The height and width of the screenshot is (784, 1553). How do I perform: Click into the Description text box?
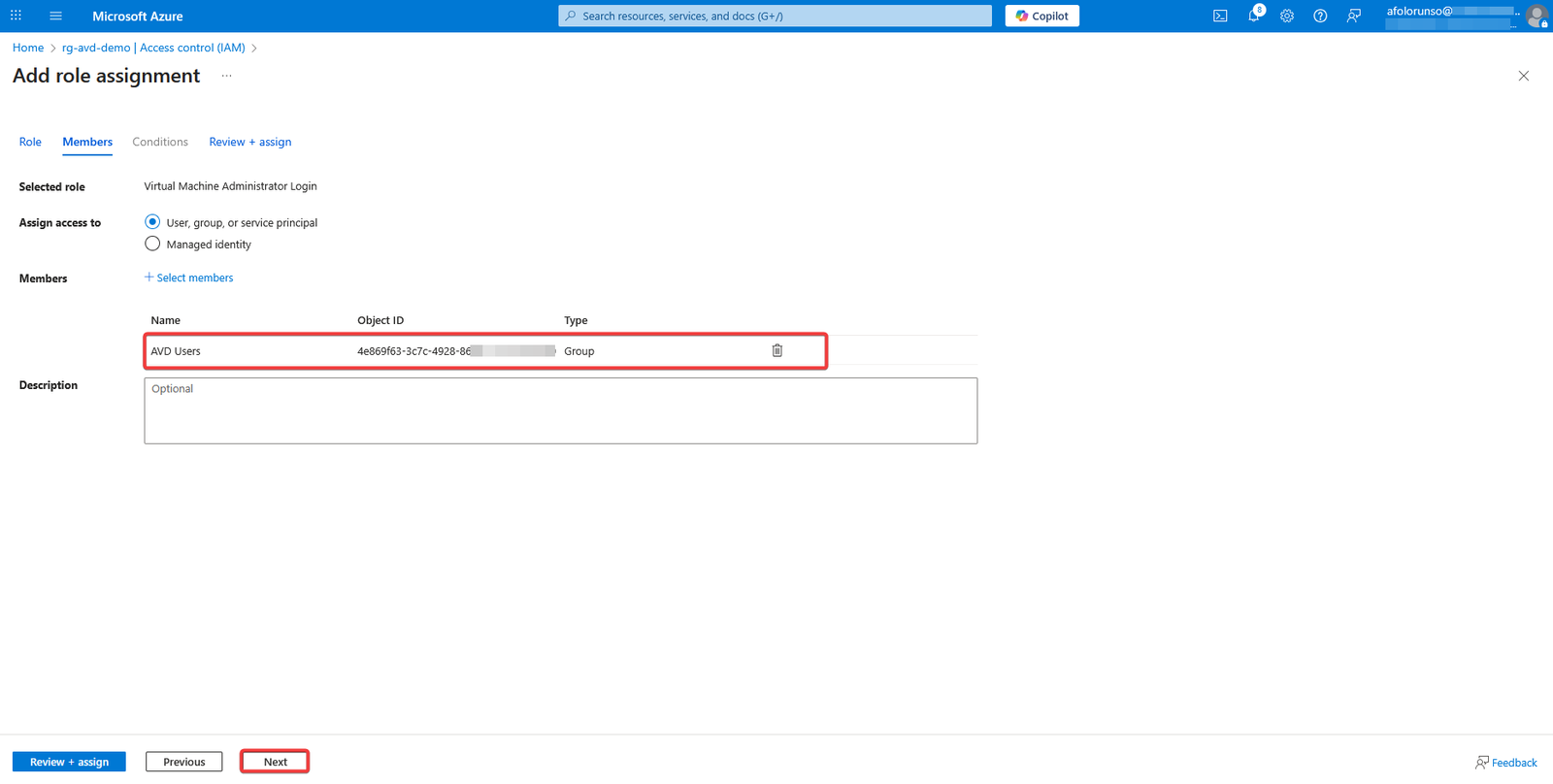coord(560,410)
